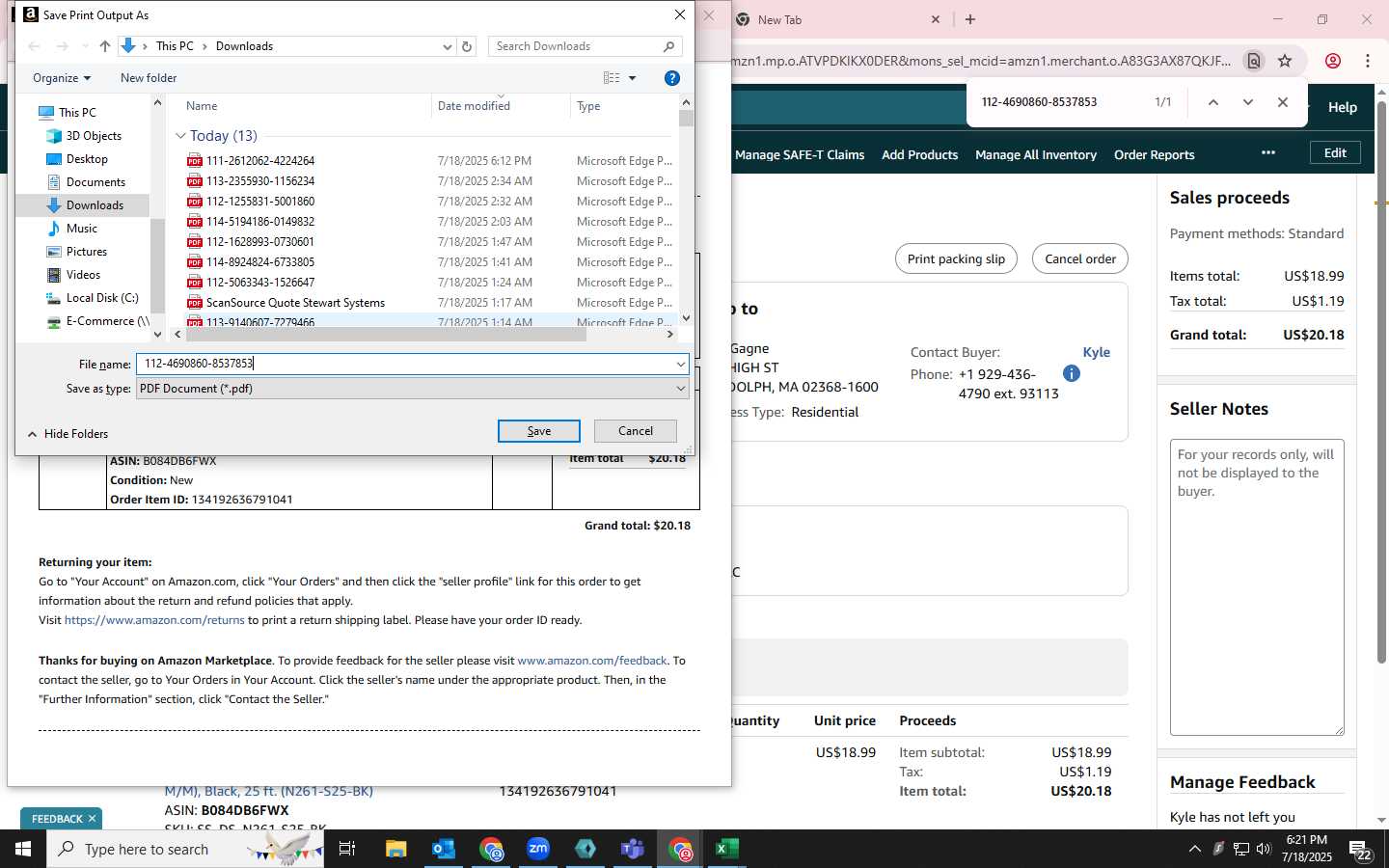This screenshot has height=868, width=1389.
Task: Open Add Products menu item
Action: click(x=919, y=154)
